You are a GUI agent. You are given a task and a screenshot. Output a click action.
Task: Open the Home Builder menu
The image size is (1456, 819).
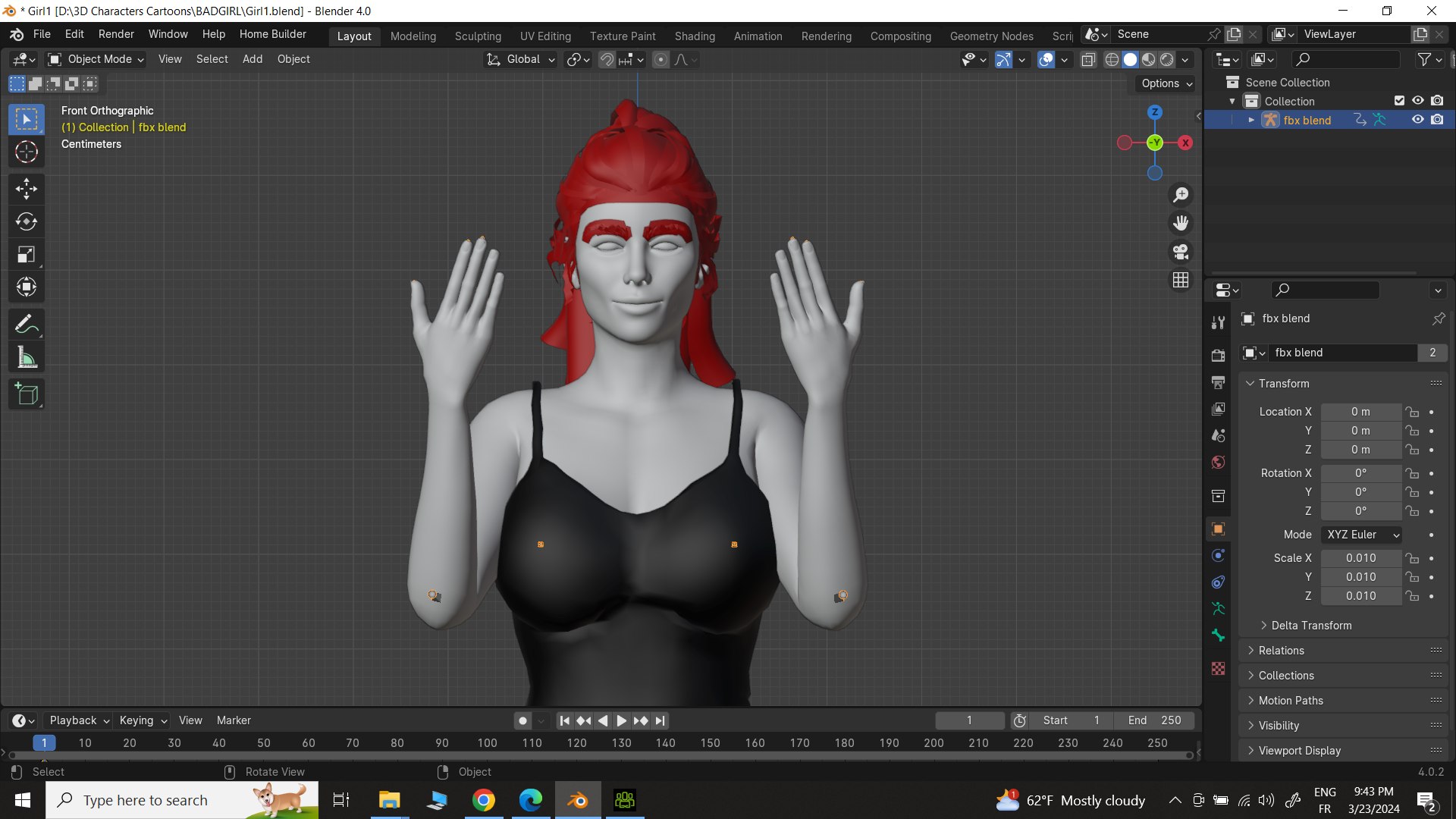[273, 34]
